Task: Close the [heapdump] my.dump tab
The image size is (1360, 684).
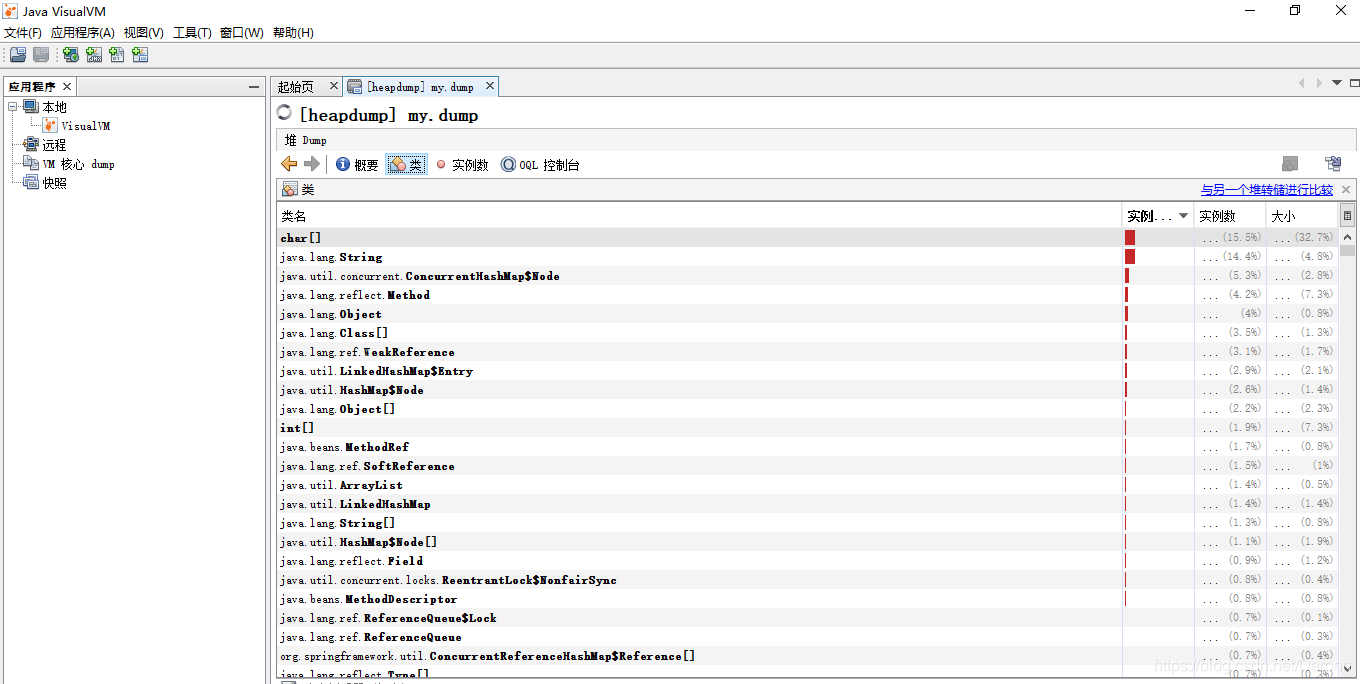Action: coord(490,86)
